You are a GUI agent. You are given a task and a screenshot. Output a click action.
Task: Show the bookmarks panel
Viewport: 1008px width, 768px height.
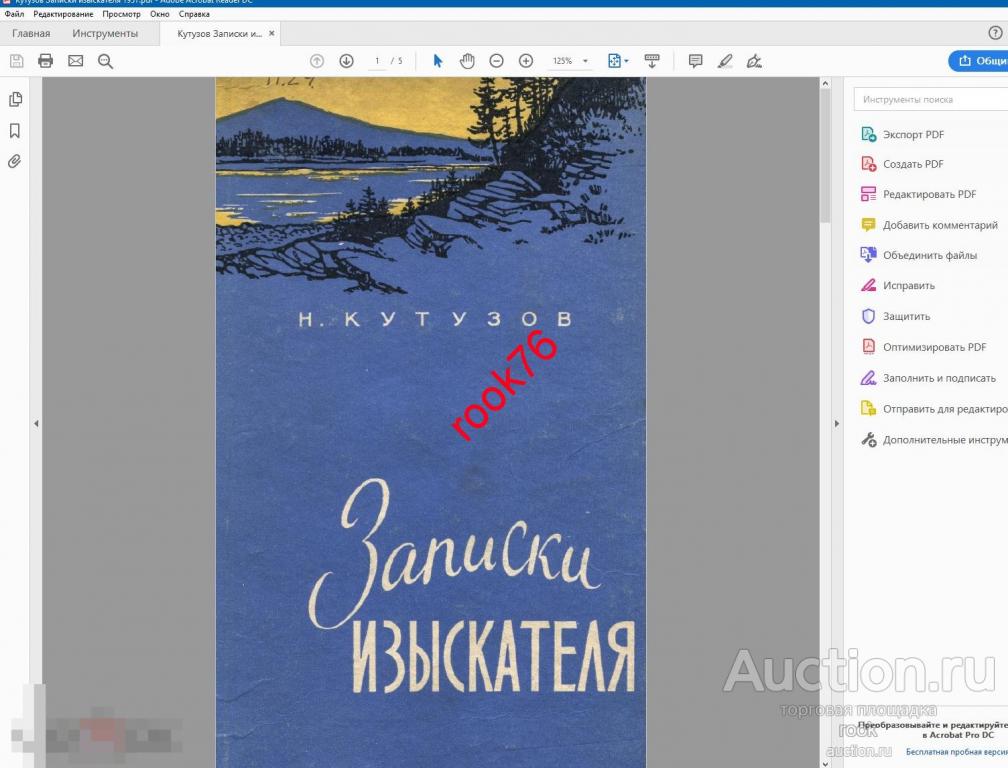(15, 131)
